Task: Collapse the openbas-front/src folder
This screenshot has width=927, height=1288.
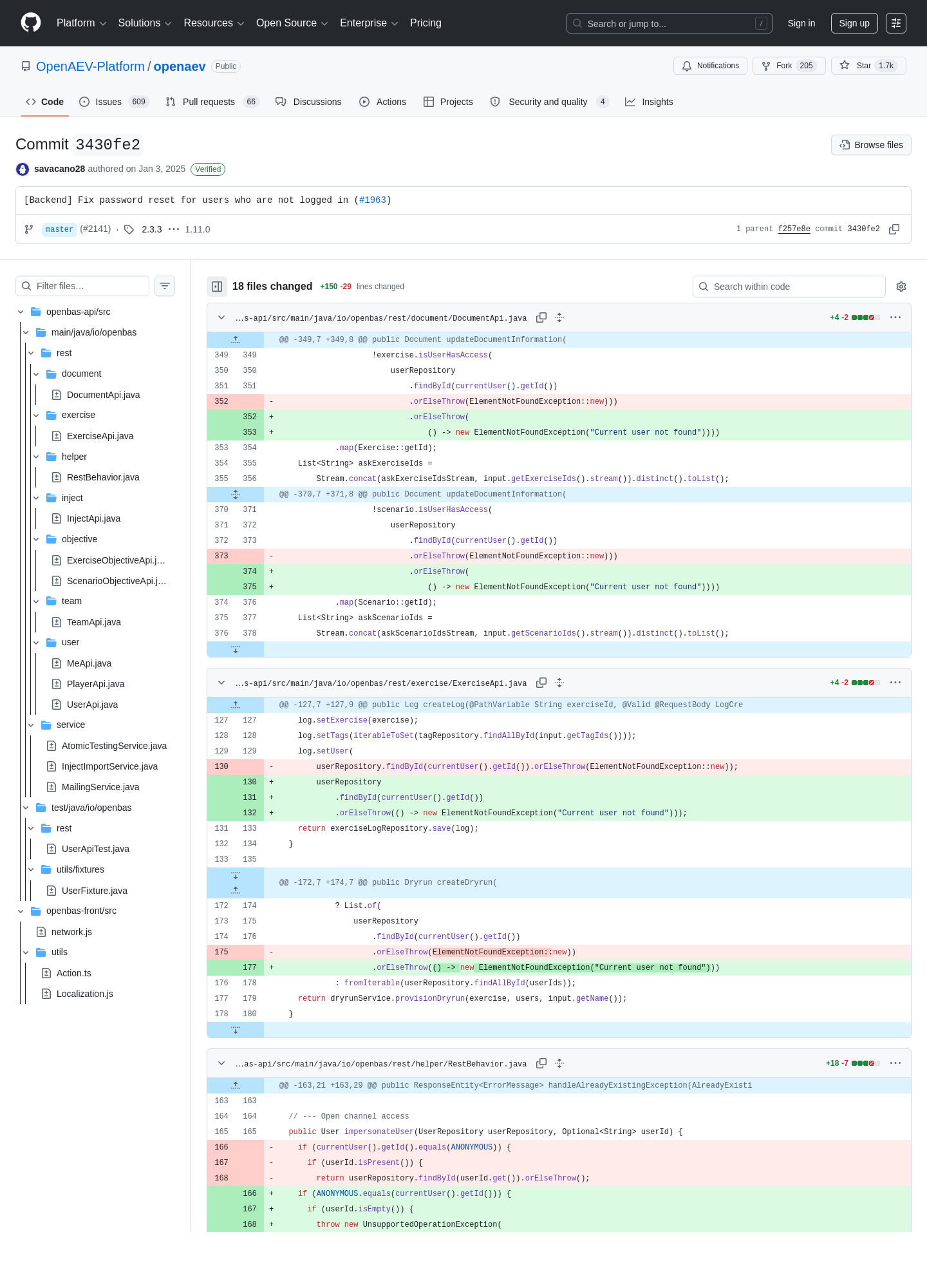Action: pos(21,911)
